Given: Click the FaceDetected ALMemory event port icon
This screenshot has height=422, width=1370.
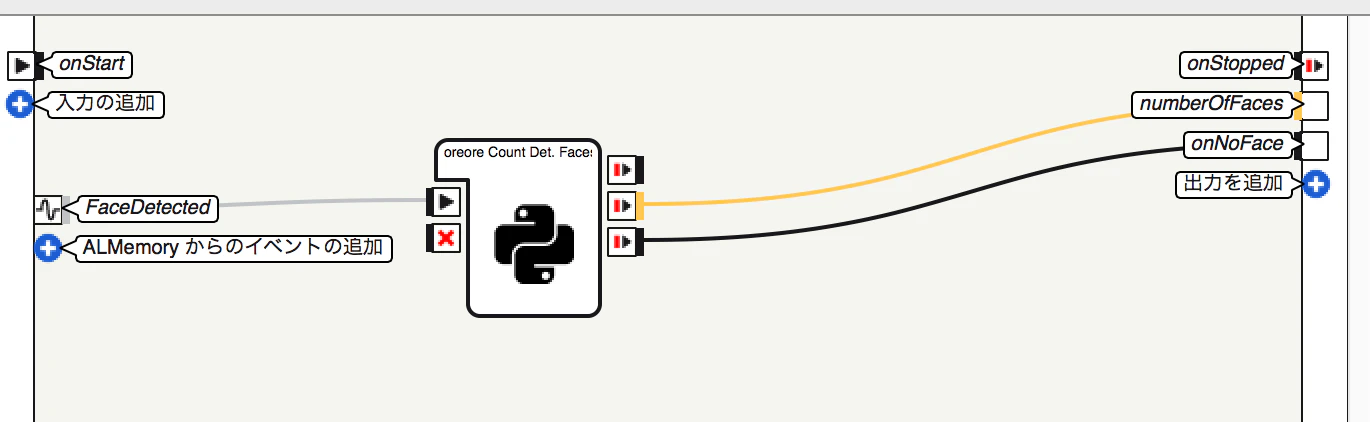Looking at the screenshot, I should [48, 209].
